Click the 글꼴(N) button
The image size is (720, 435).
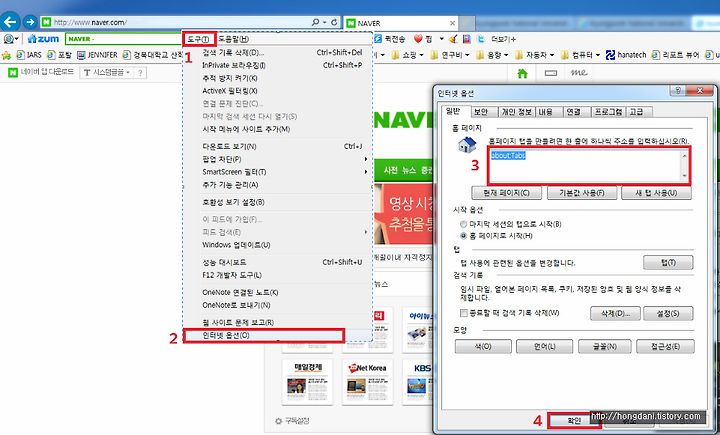605,346
